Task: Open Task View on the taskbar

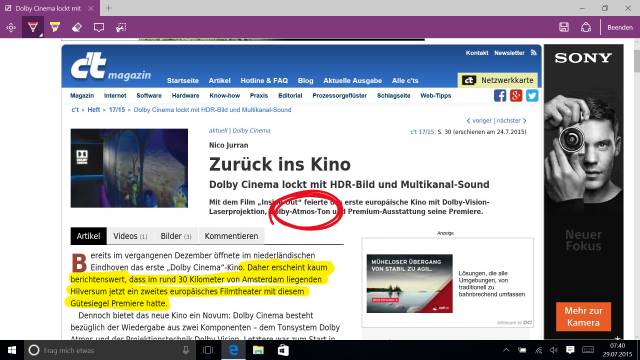Action: pyautogui.click(x=208, y=350)
